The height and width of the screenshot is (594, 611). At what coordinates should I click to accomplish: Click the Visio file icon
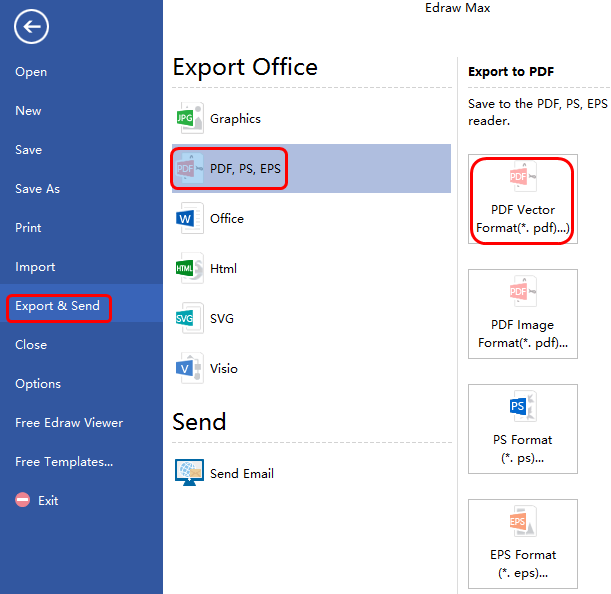point(190,368)
